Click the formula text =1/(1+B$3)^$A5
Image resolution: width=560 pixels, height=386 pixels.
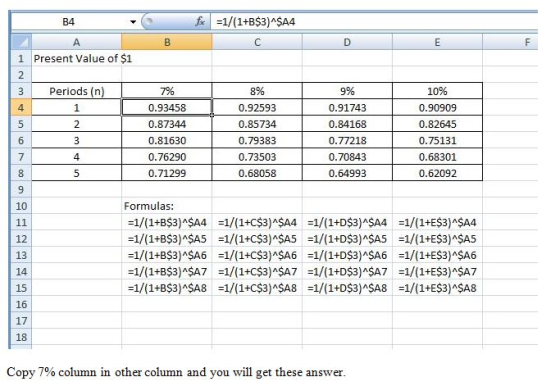[167, 239]
